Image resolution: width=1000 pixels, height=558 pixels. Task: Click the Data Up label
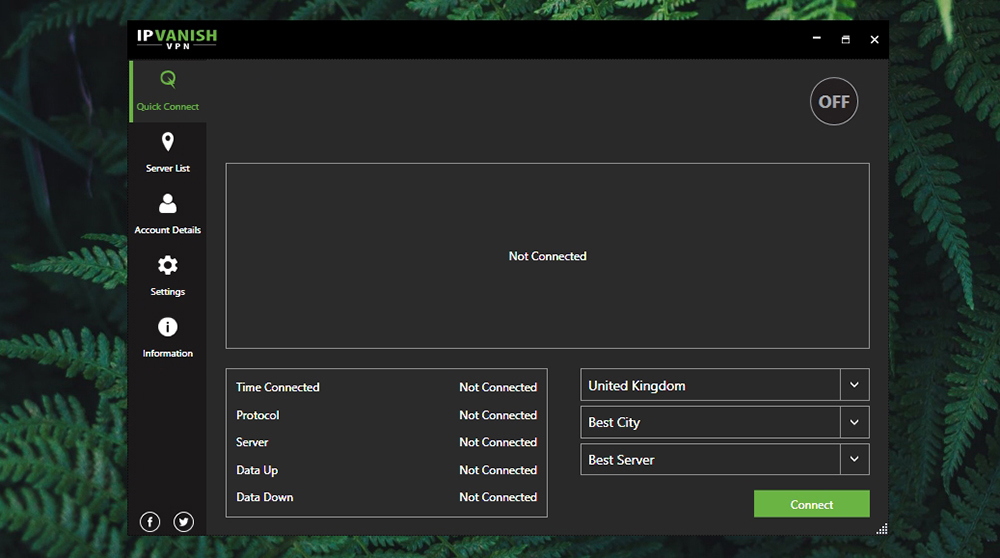257,470
